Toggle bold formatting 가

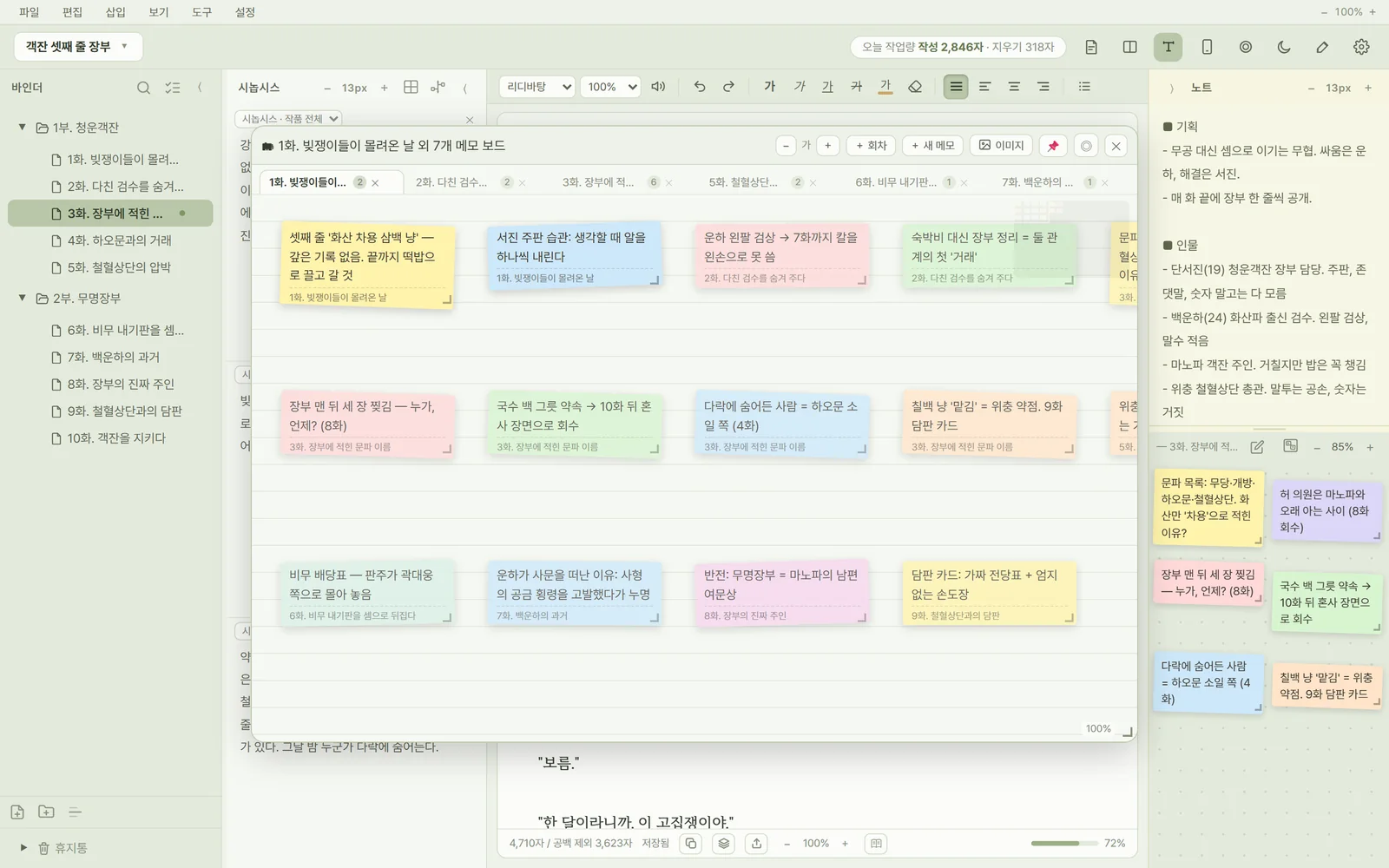coord(770,87)
